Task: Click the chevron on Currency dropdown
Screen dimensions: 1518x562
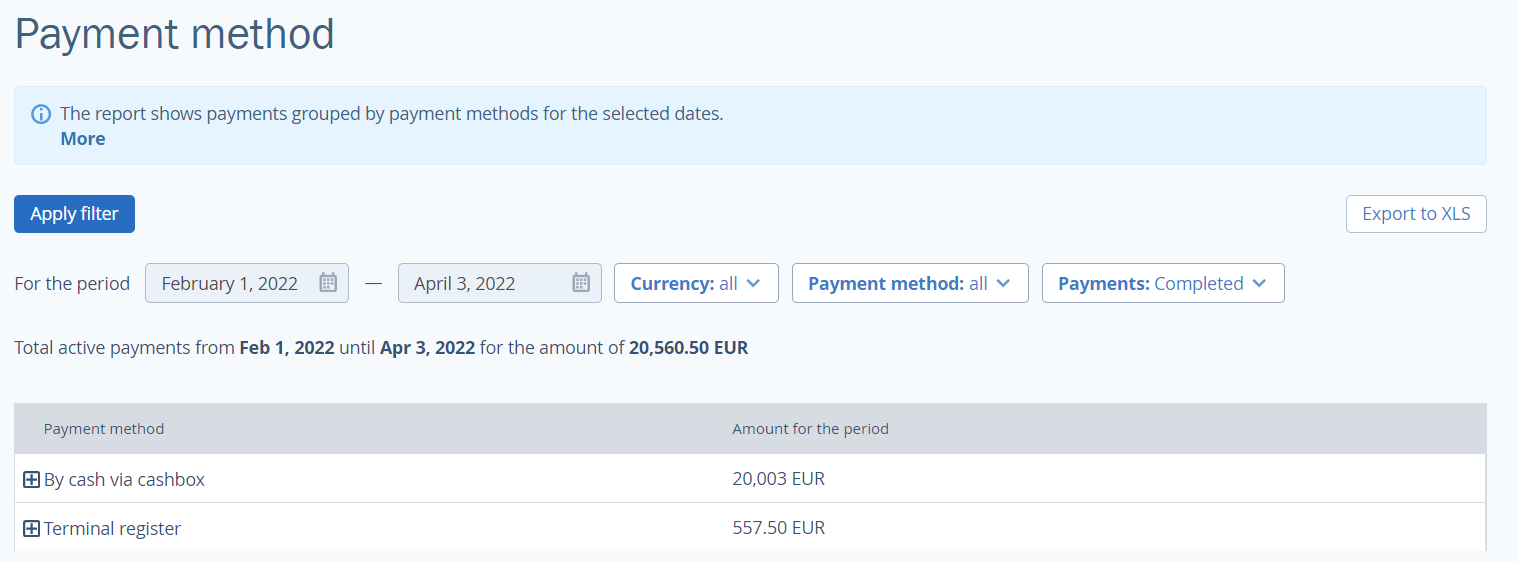Action: pos(754,283)
